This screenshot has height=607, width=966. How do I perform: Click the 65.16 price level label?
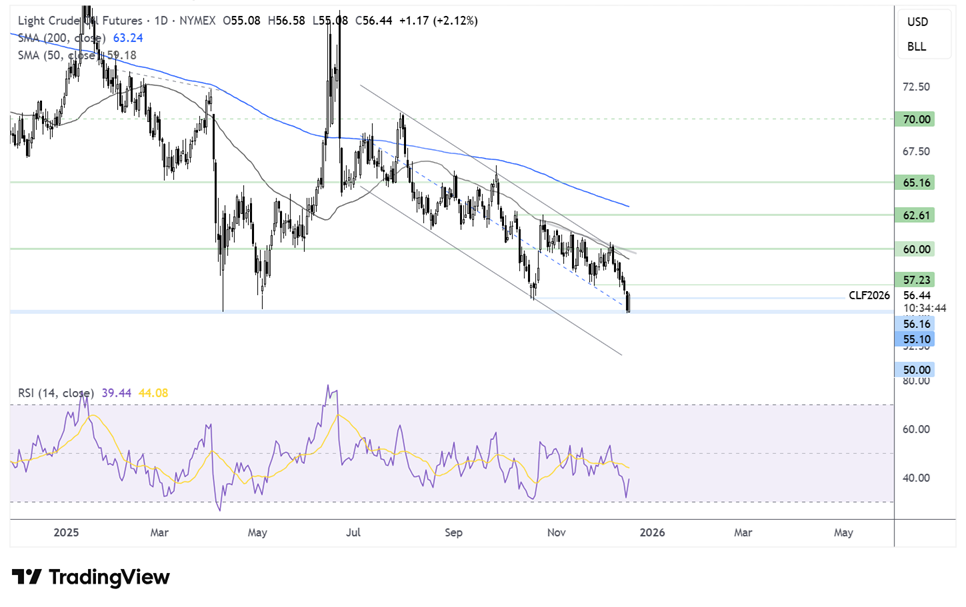(x=918, y=183)
